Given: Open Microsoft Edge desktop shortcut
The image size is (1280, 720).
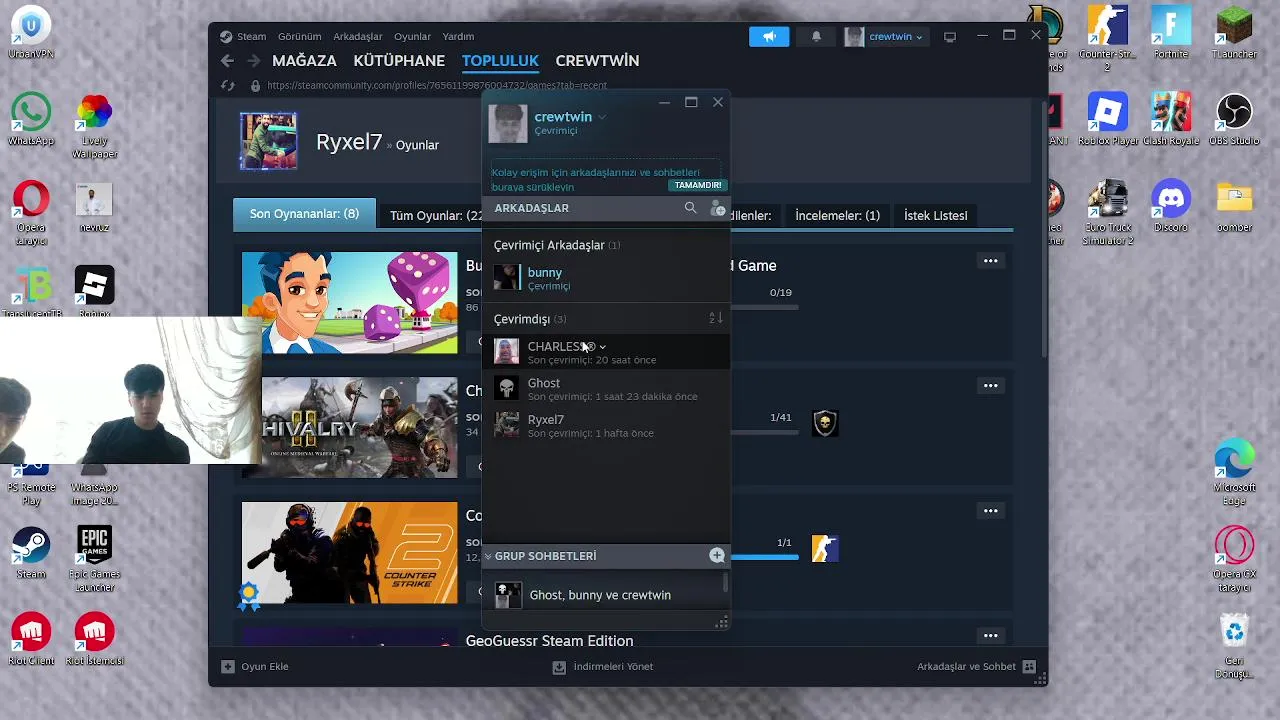Looking at the screenshot, I should coord(1235,472).
